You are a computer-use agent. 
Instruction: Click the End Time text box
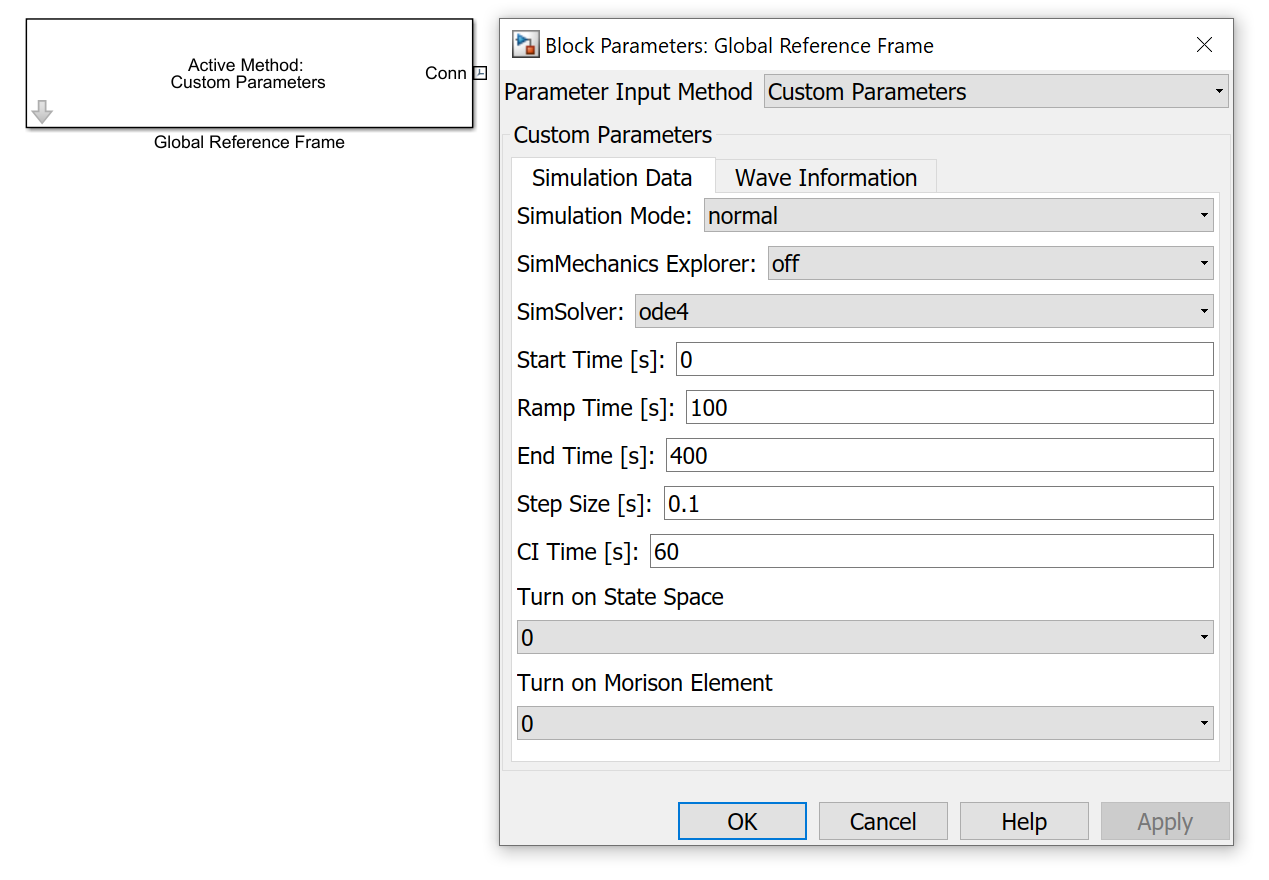(x=939, y=456)
